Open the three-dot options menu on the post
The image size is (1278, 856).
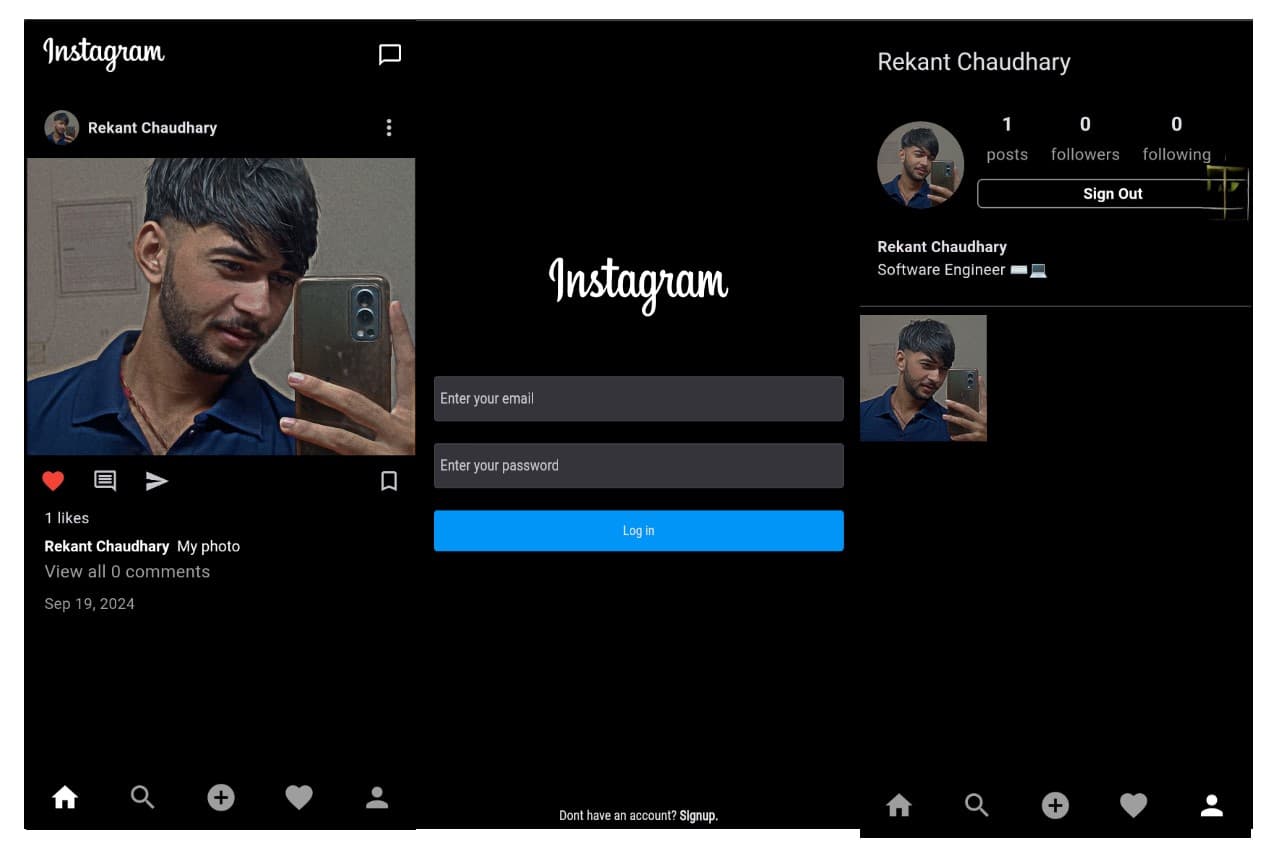coord(389,127)
